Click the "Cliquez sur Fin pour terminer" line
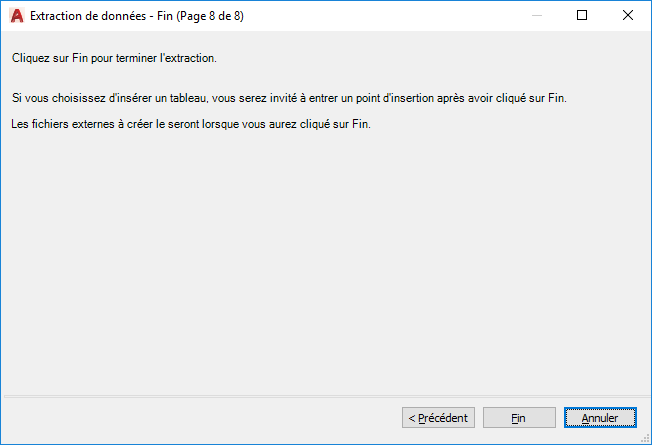Viewport: 652px width, 445px height. pos(114,58)
